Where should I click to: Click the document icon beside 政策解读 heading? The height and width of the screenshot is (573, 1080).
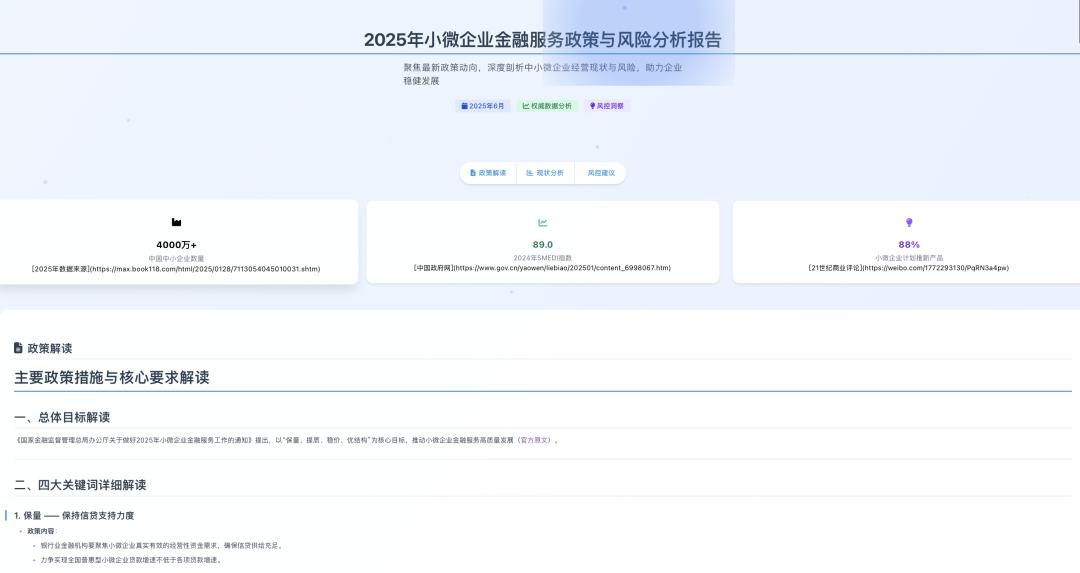point(18,348)
